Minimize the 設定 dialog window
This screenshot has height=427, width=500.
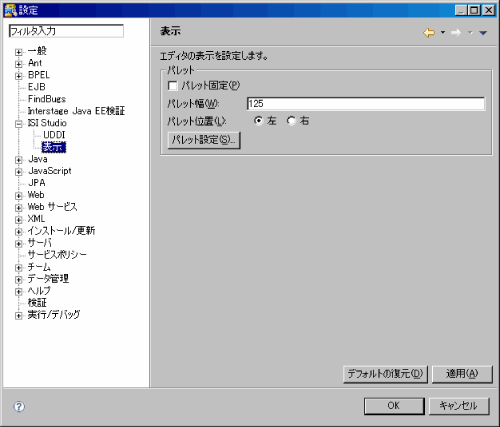461,10
